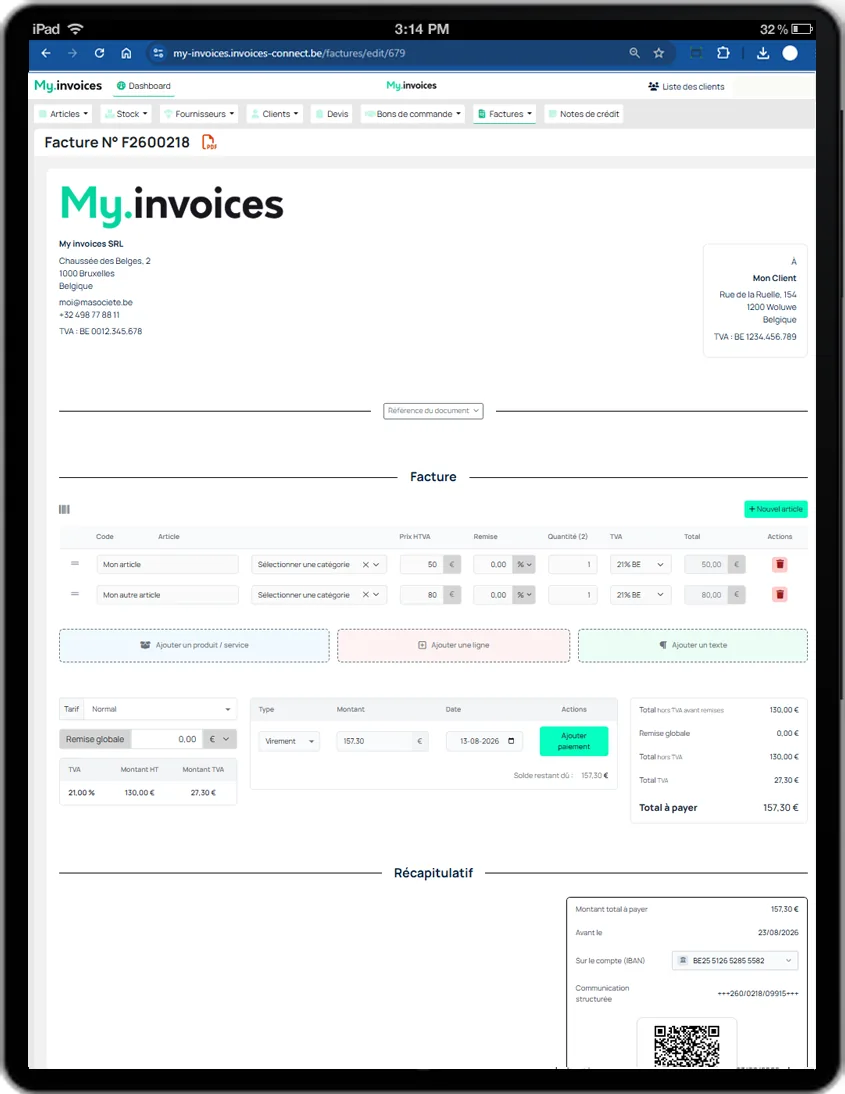
Task: Click the 'Total à payer' label
Action: point(668,807)
